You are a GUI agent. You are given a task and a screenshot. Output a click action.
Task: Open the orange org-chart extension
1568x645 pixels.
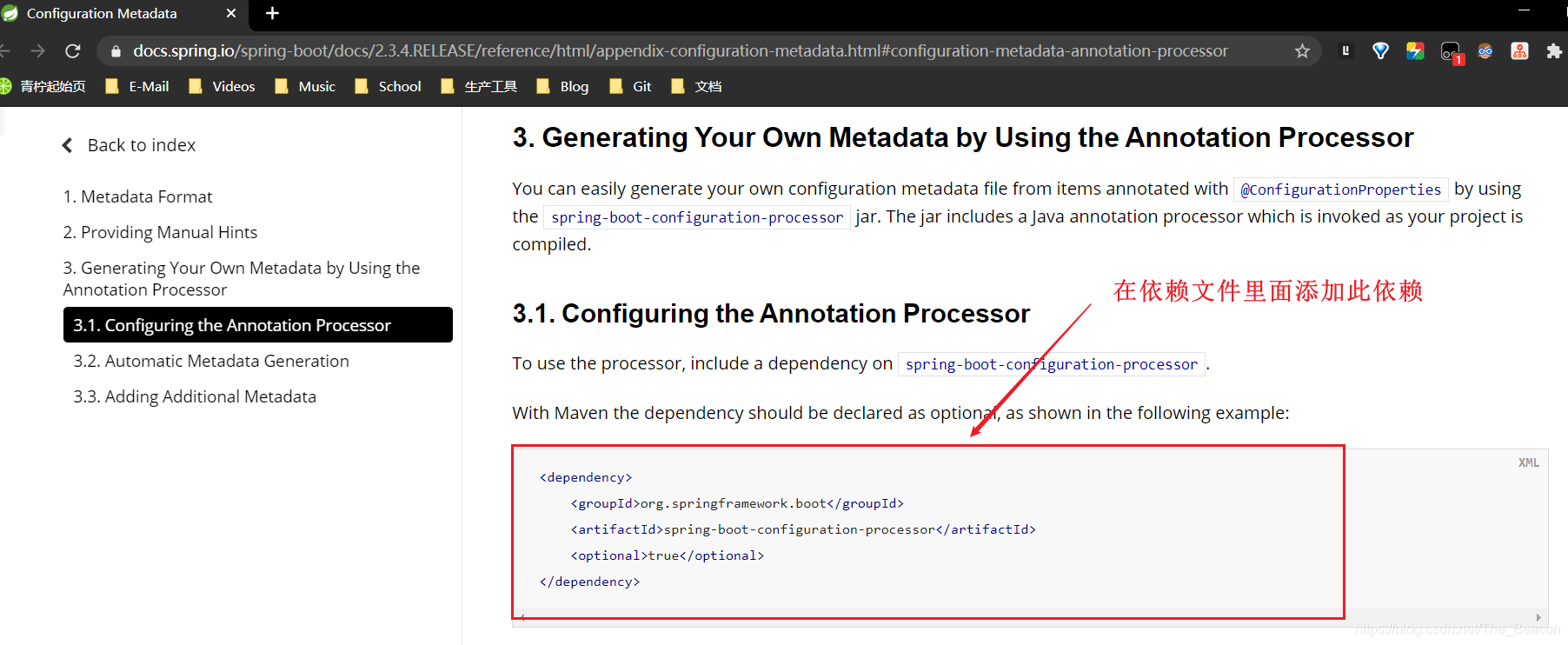pyautogui.click(x=1519, y=50)
